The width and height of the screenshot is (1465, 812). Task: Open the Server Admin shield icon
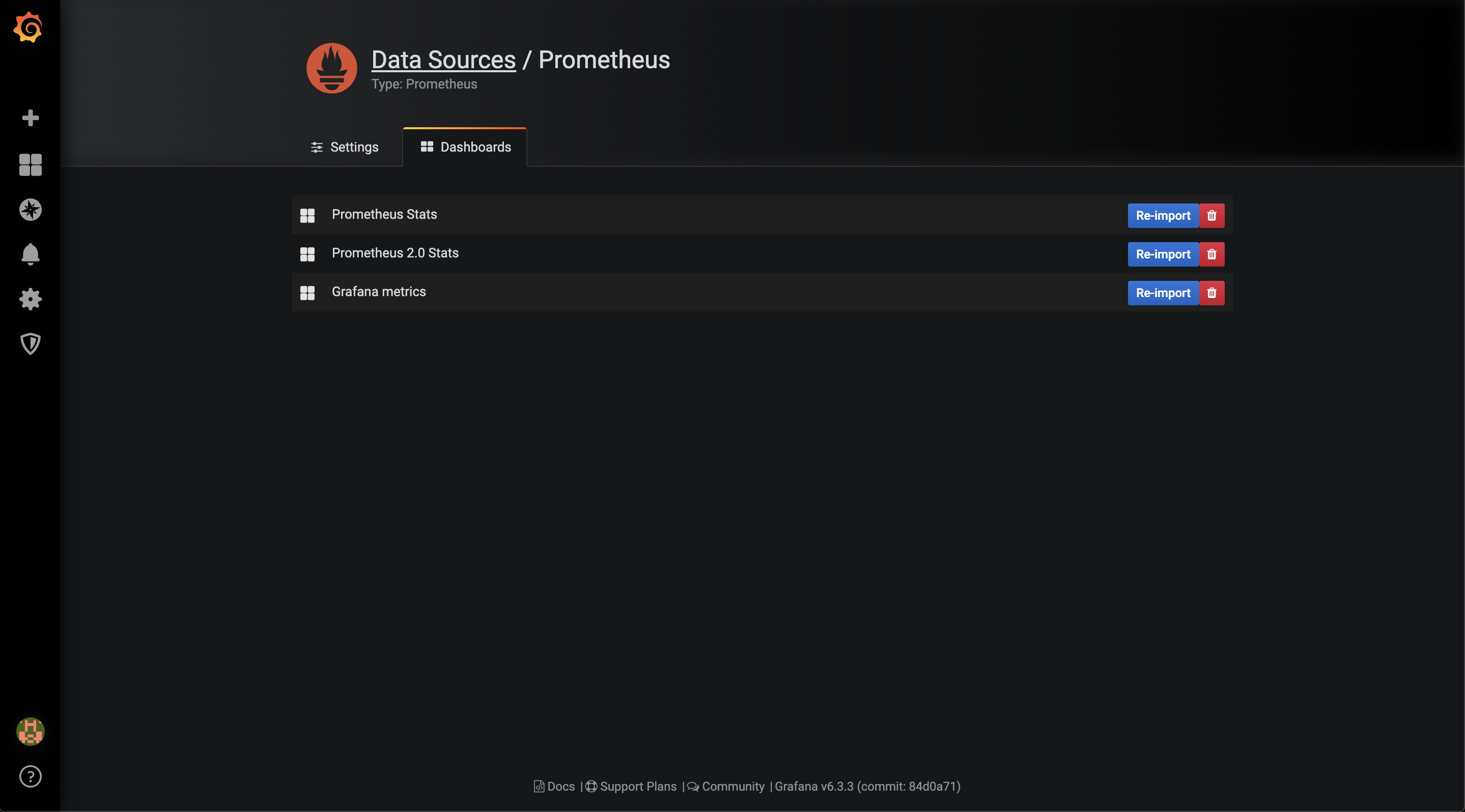30,344
